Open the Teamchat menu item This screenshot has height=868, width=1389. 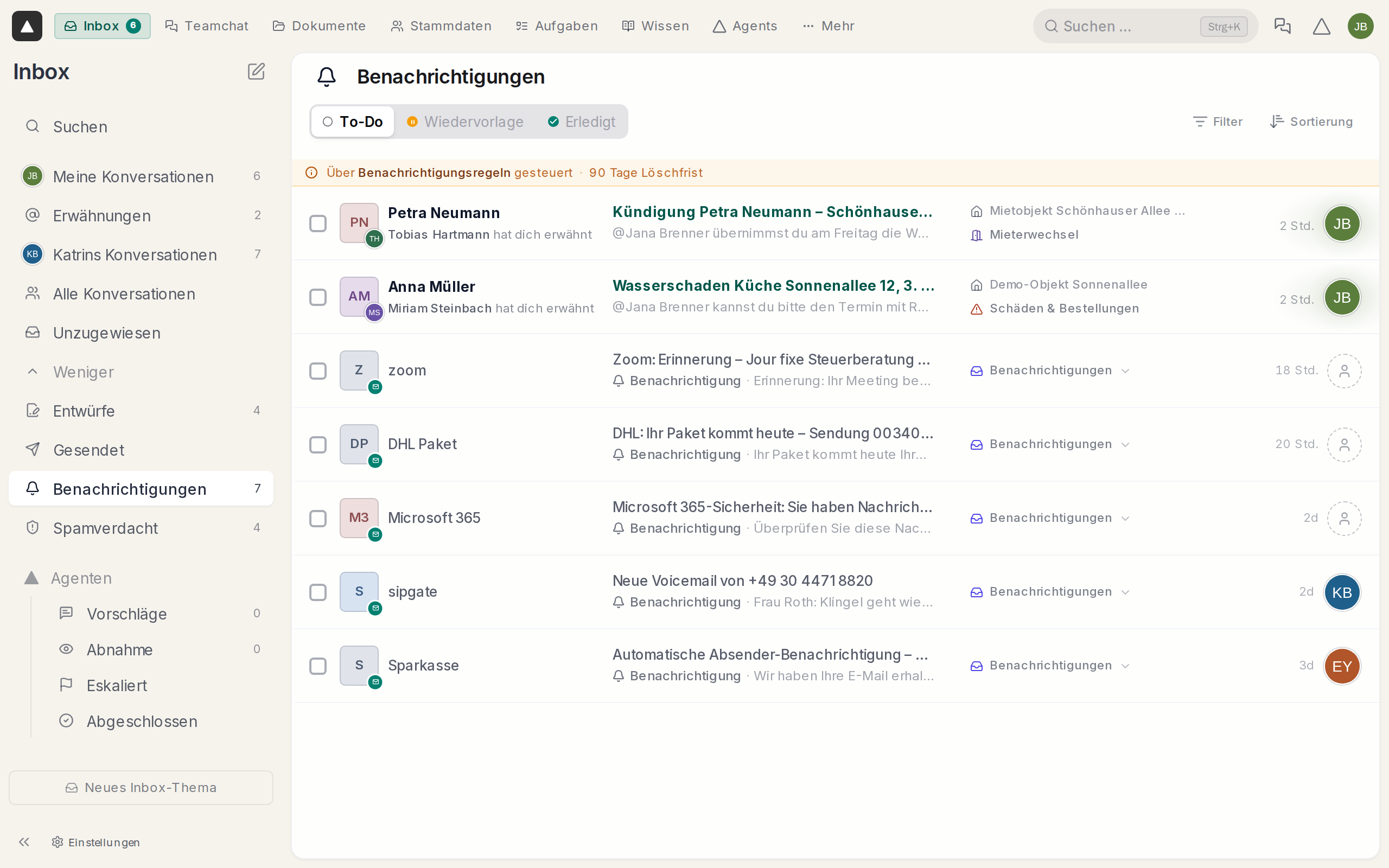tap(207, 26)
